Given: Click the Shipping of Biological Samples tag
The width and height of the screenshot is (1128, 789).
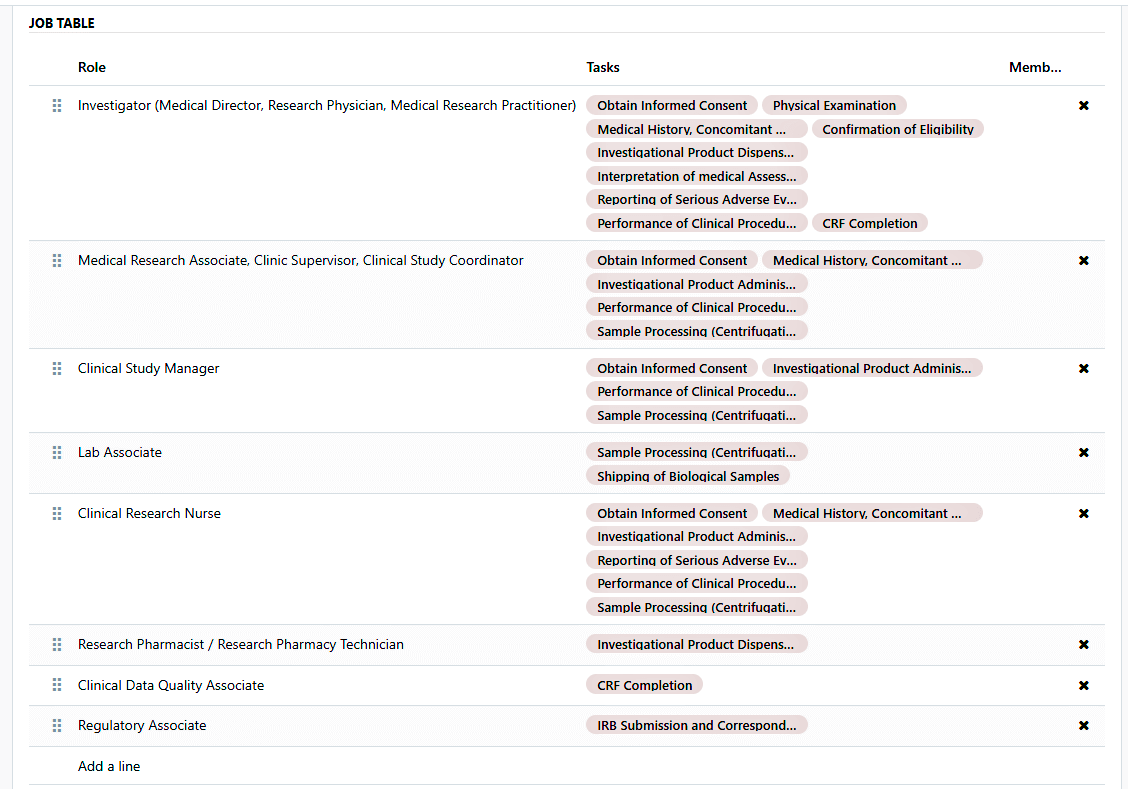Looking at the screenshot, I should [x=688, y=476].
